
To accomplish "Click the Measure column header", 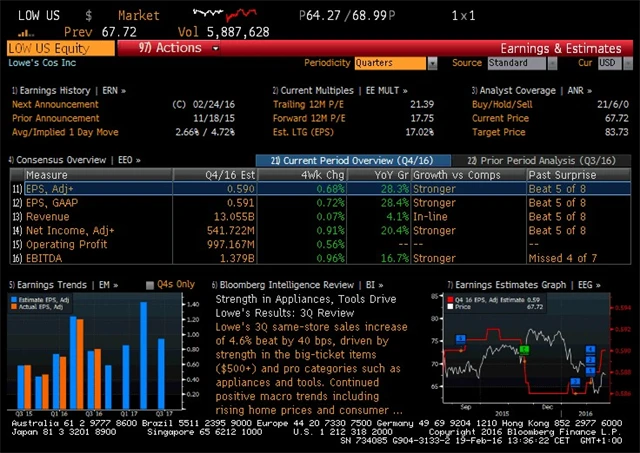I will coord(98,175).
